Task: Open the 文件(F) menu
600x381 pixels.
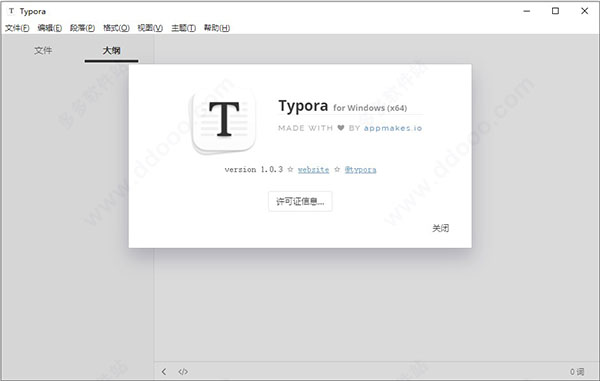Action: 17,28
